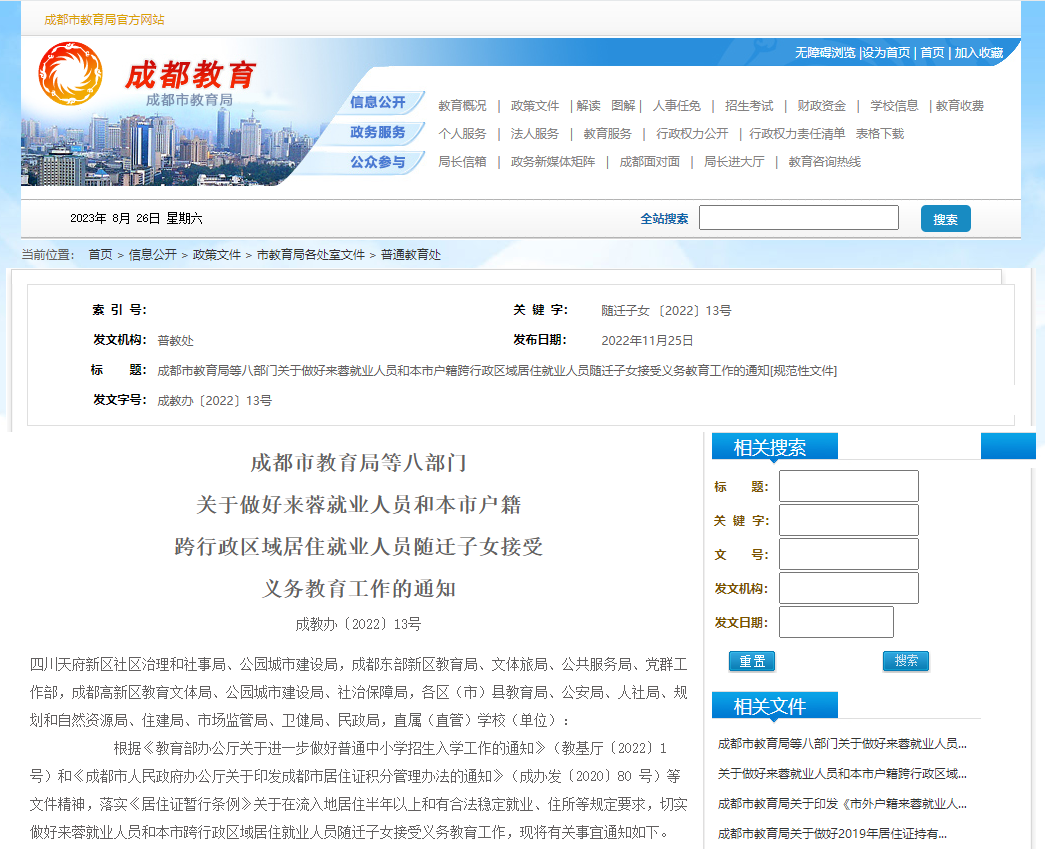Select the 信息公开 navigation tab
The image size is (1045, 849).
point(377,103)
